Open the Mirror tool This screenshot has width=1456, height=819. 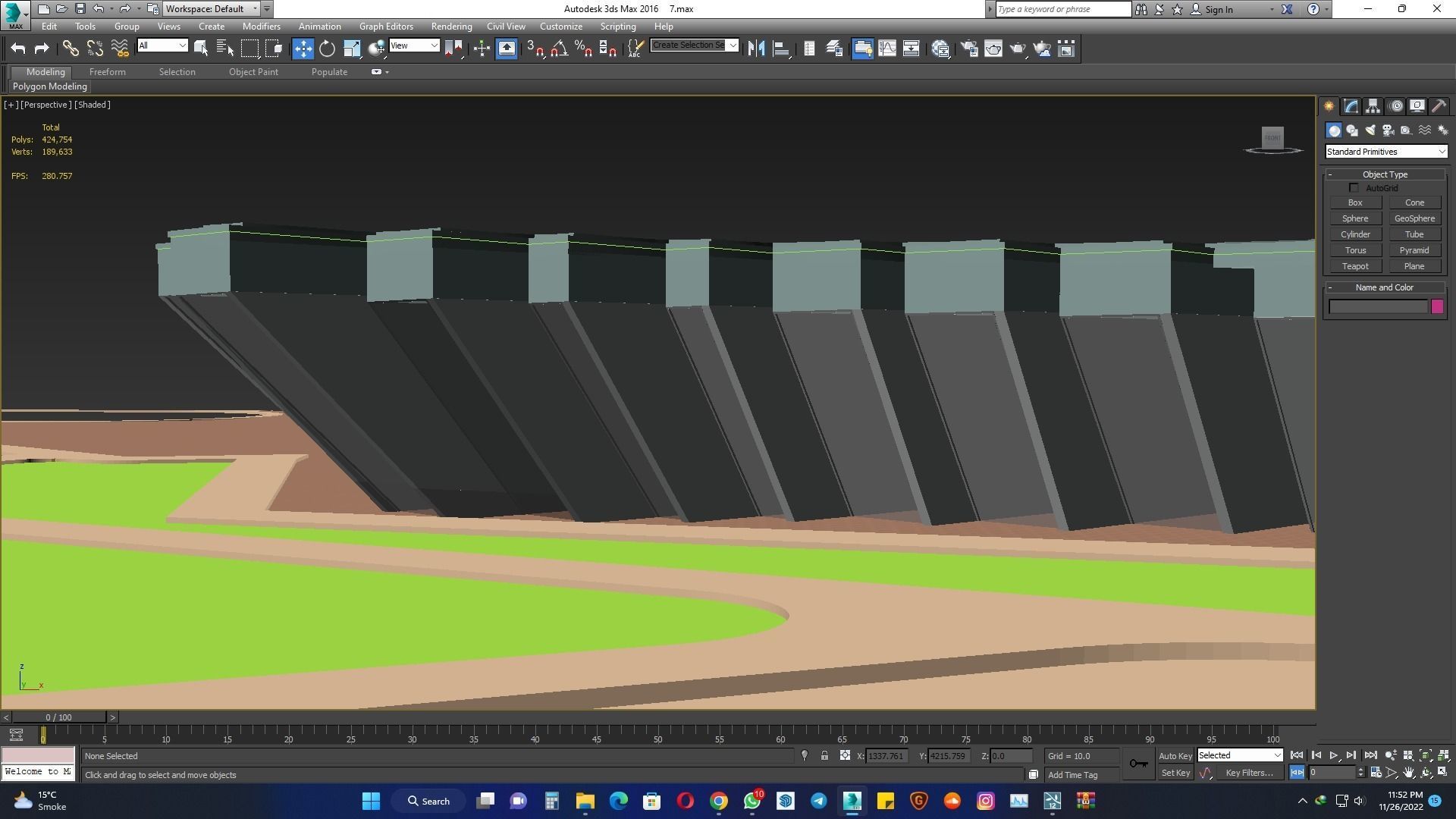(x=755, y=49)
